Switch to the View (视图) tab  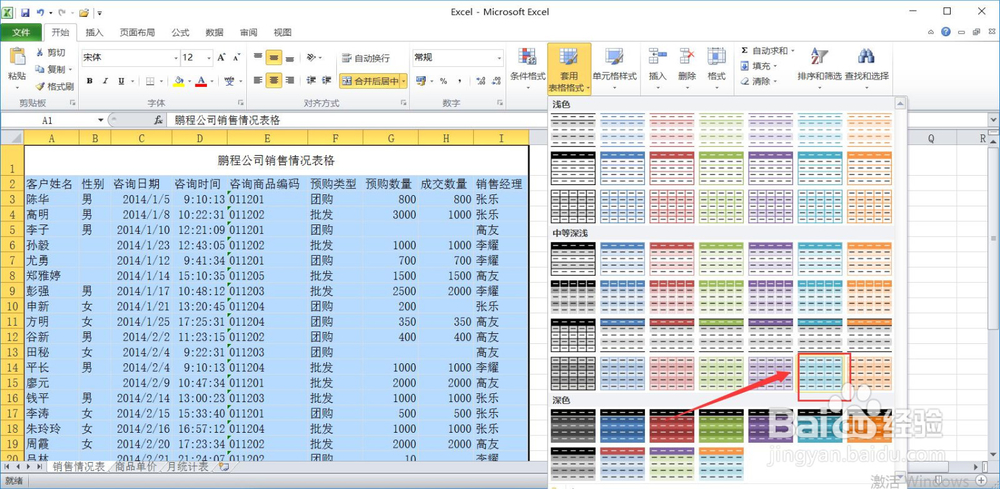[283, 33]
